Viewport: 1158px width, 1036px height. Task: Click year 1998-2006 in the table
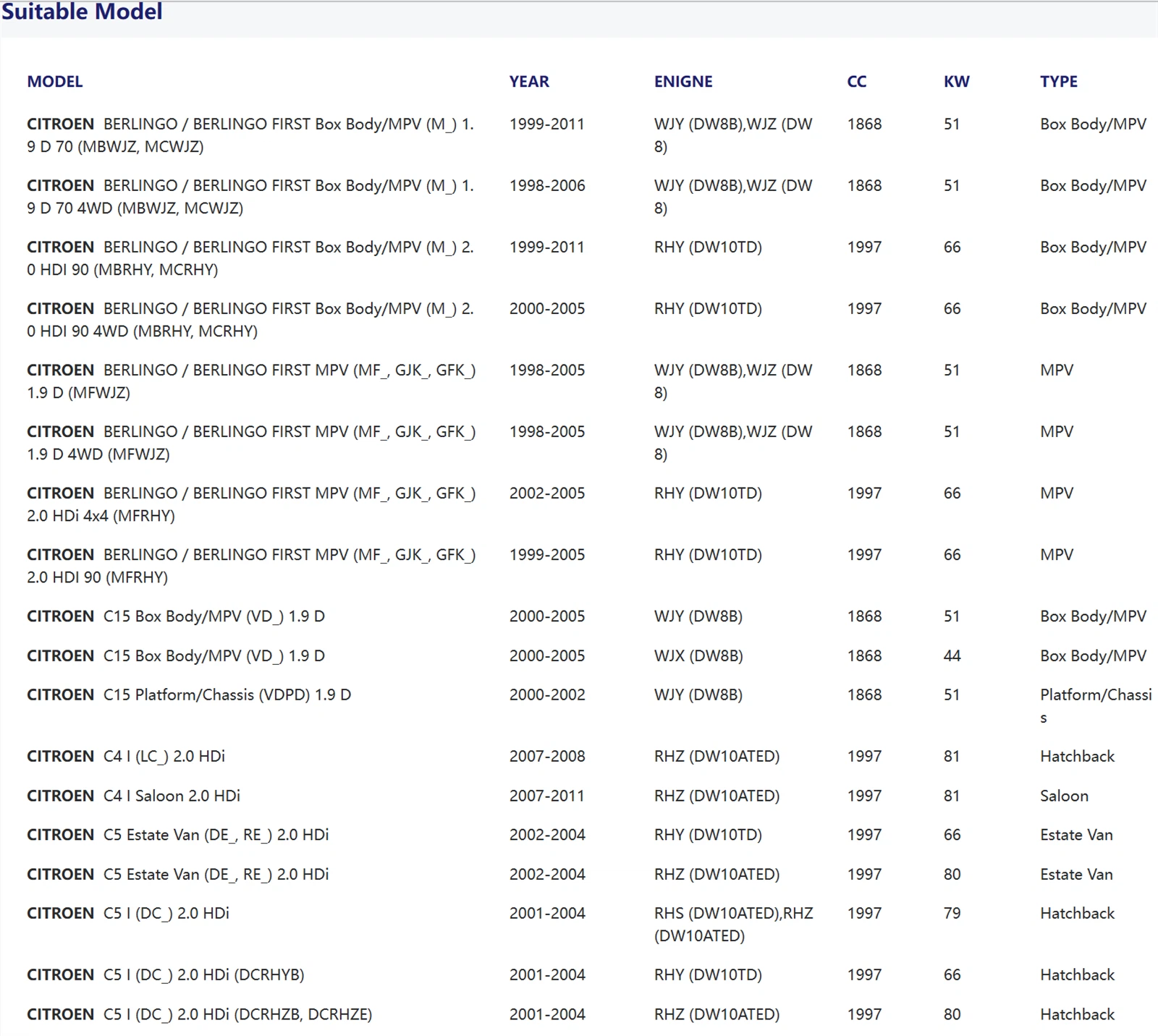click(x=547, y=186)
